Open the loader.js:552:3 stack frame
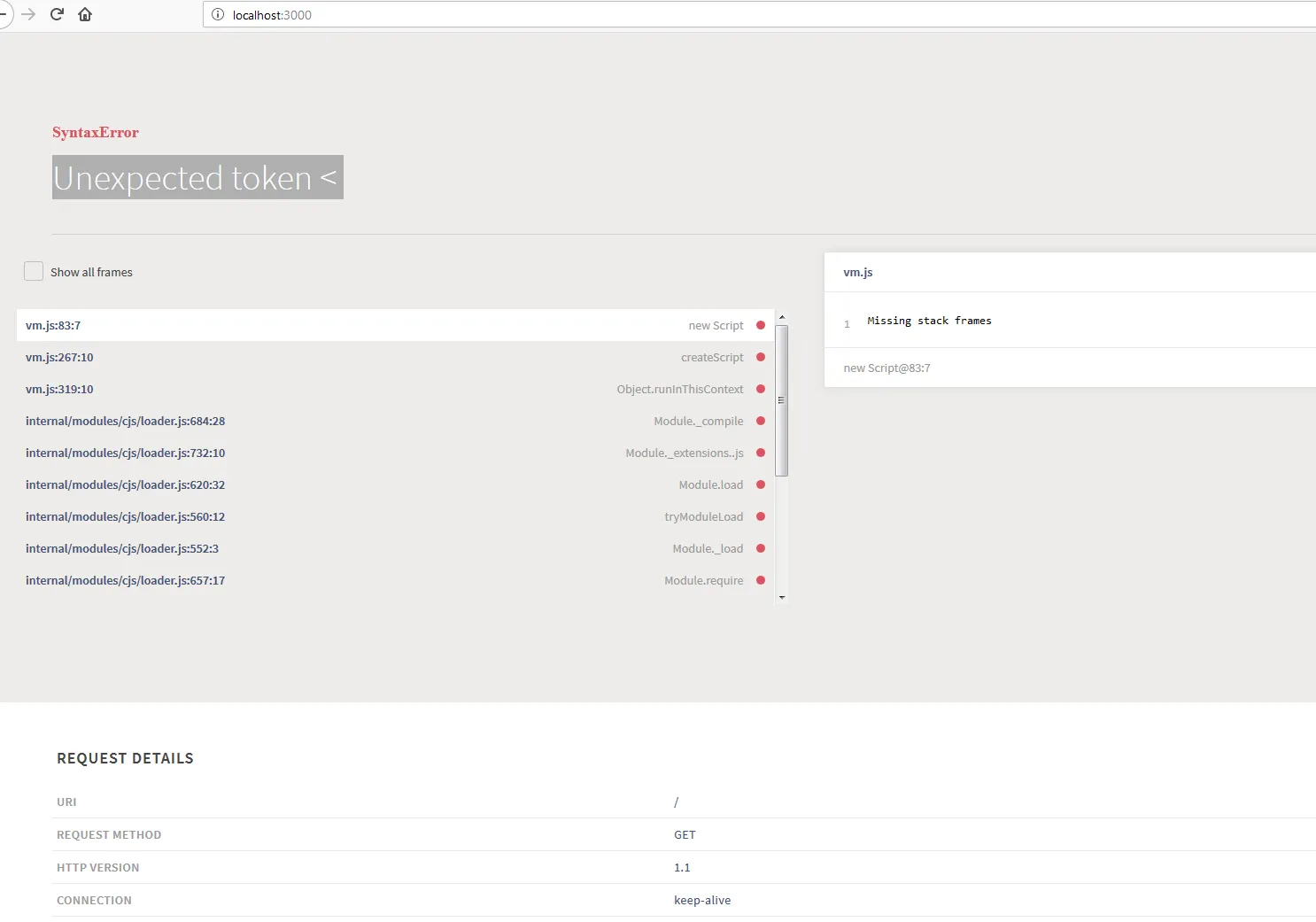This screenshot has height=922, width=1316. (x=395, y=548)
